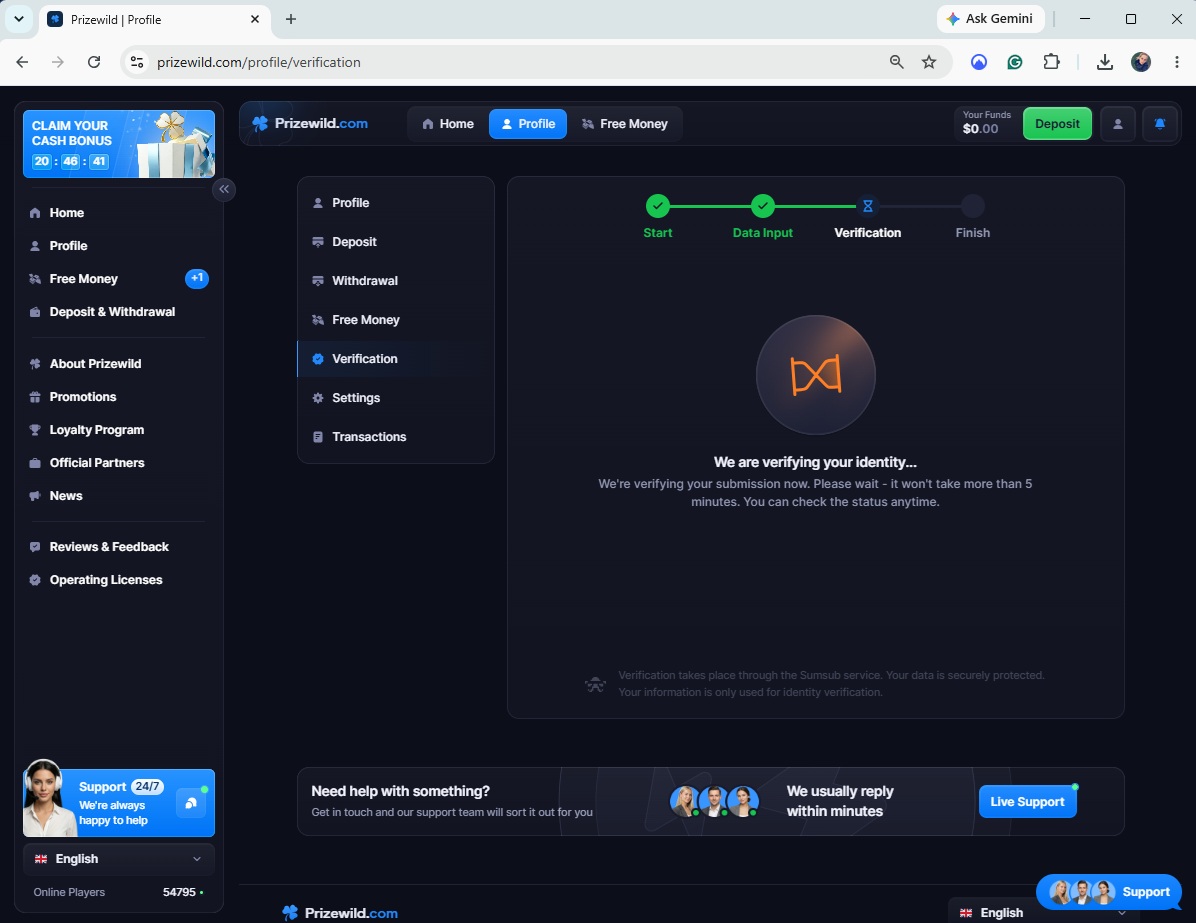Viewport: 1196px width, 923px height.
Task: Reload the page
Action: pyautogui.click(x=94, y=62)
